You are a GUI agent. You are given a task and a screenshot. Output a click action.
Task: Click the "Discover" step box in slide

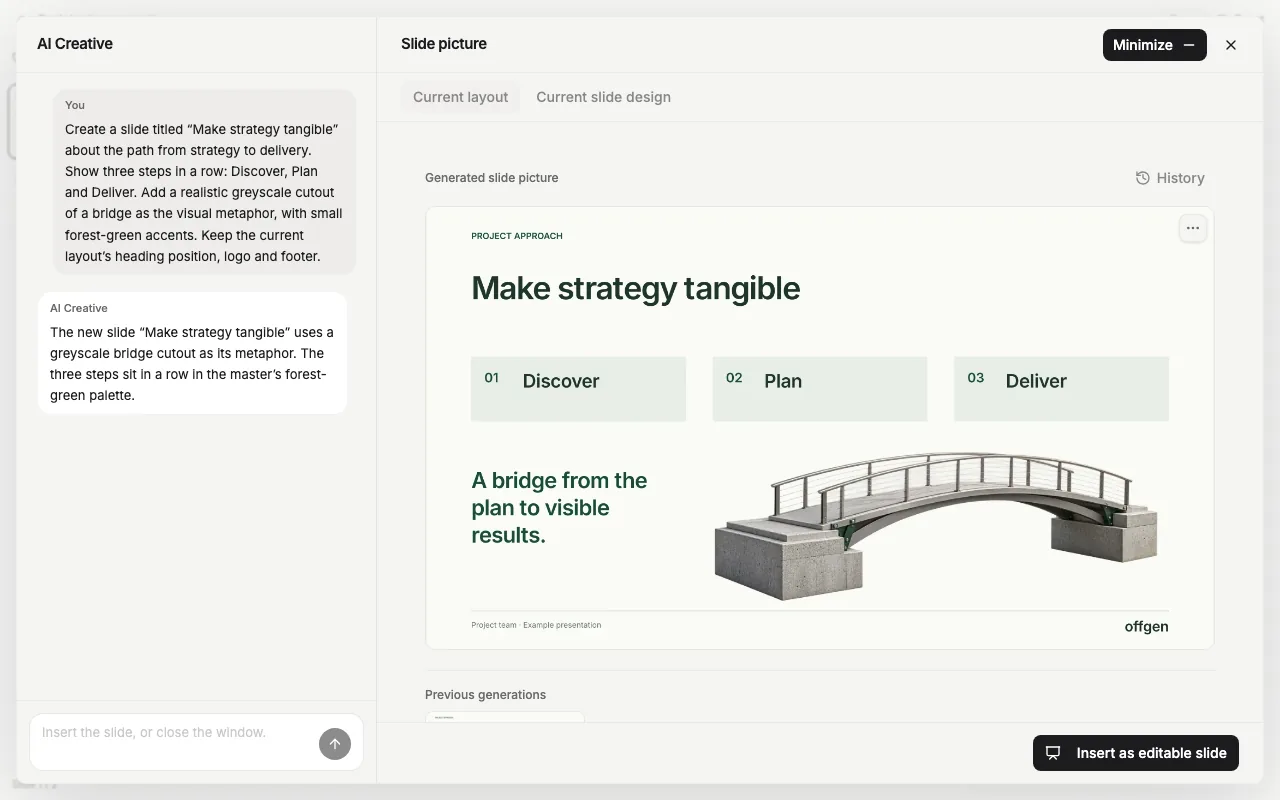578,389
